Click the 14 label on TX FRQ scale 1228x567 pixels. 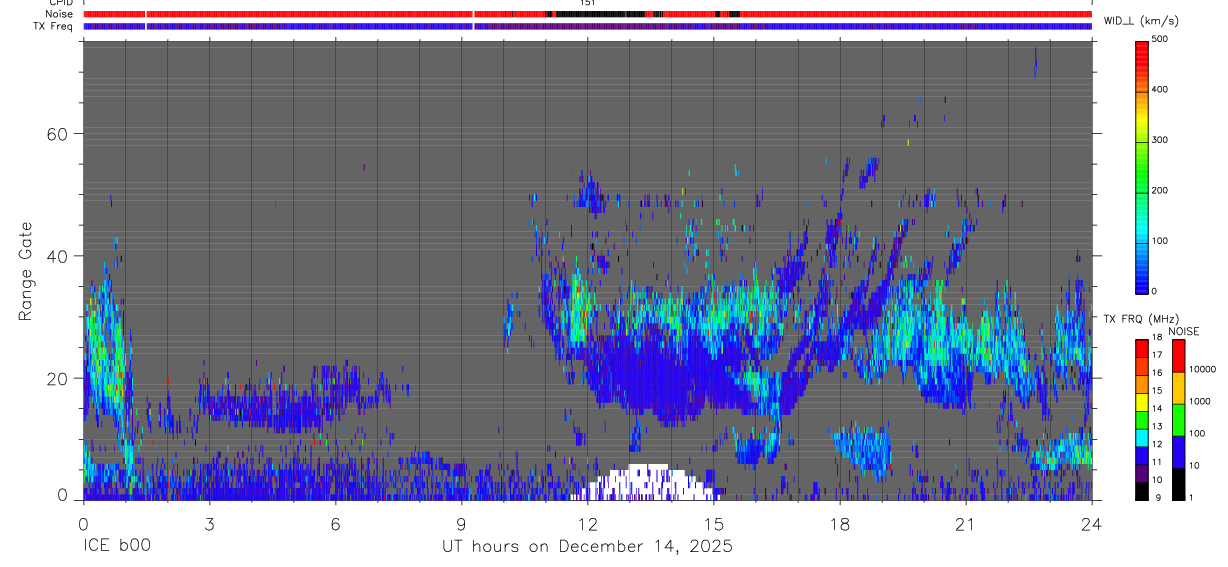[1157, 409]
